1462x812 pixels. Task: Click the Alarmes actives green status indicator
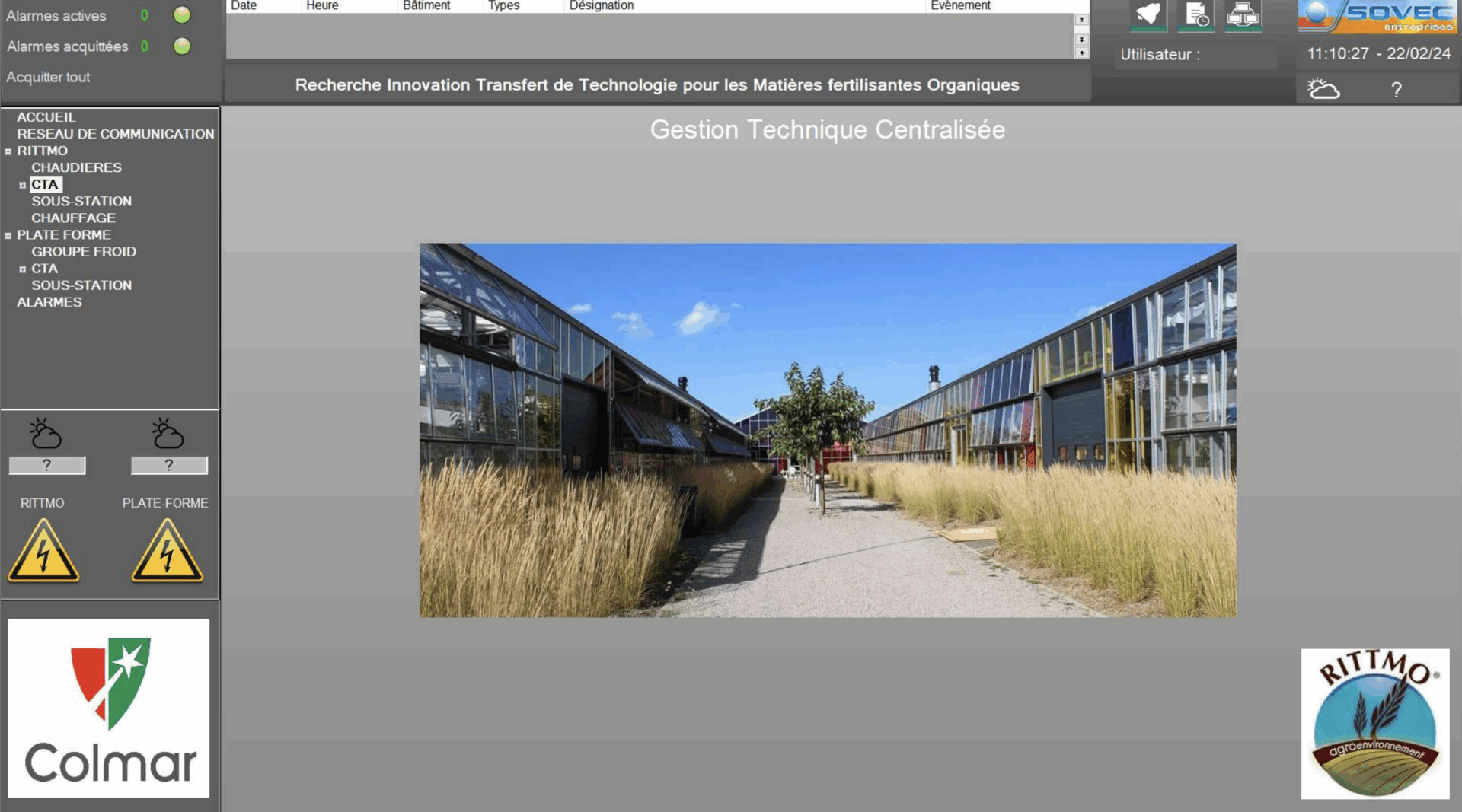pyautogui.click(x=182, y=15)
